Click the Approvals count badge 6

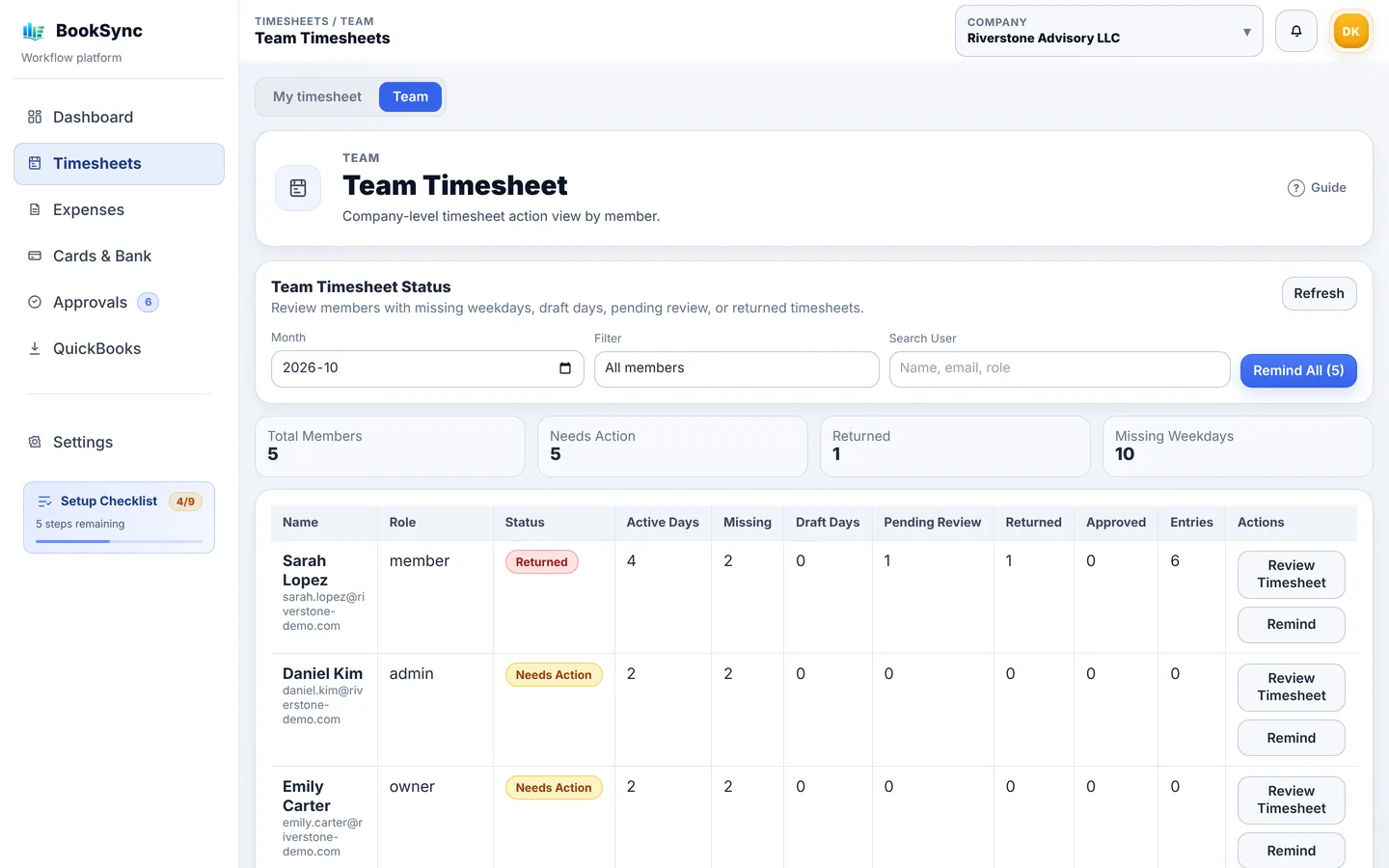point(148,302)
